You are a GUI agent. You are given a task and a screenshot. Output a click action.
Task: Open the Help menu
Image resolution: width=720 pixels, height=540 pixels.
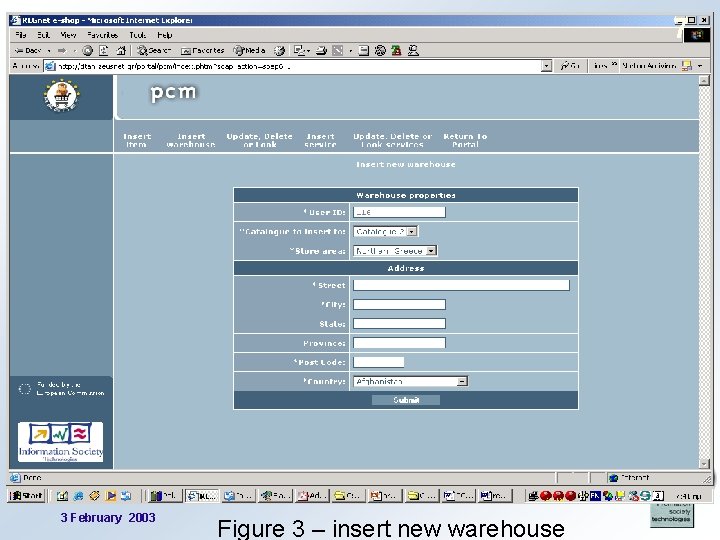pyautogui.click(x=164, y=35)
